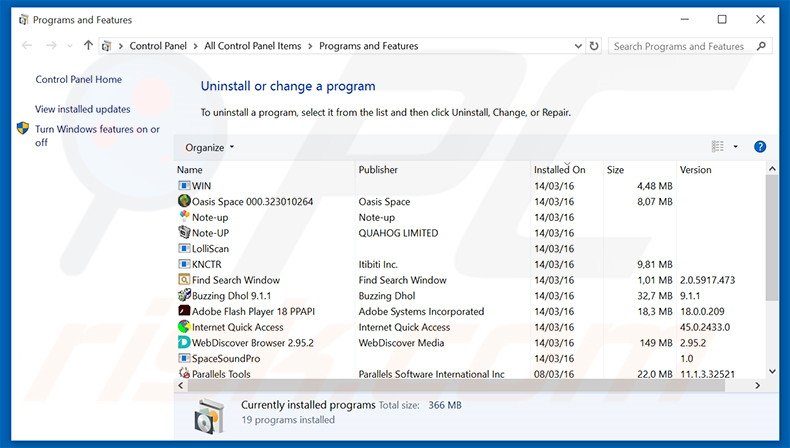Click the Search Programs and Features box
The width and height of the screenshot is (790, 448).
[690, 46]
